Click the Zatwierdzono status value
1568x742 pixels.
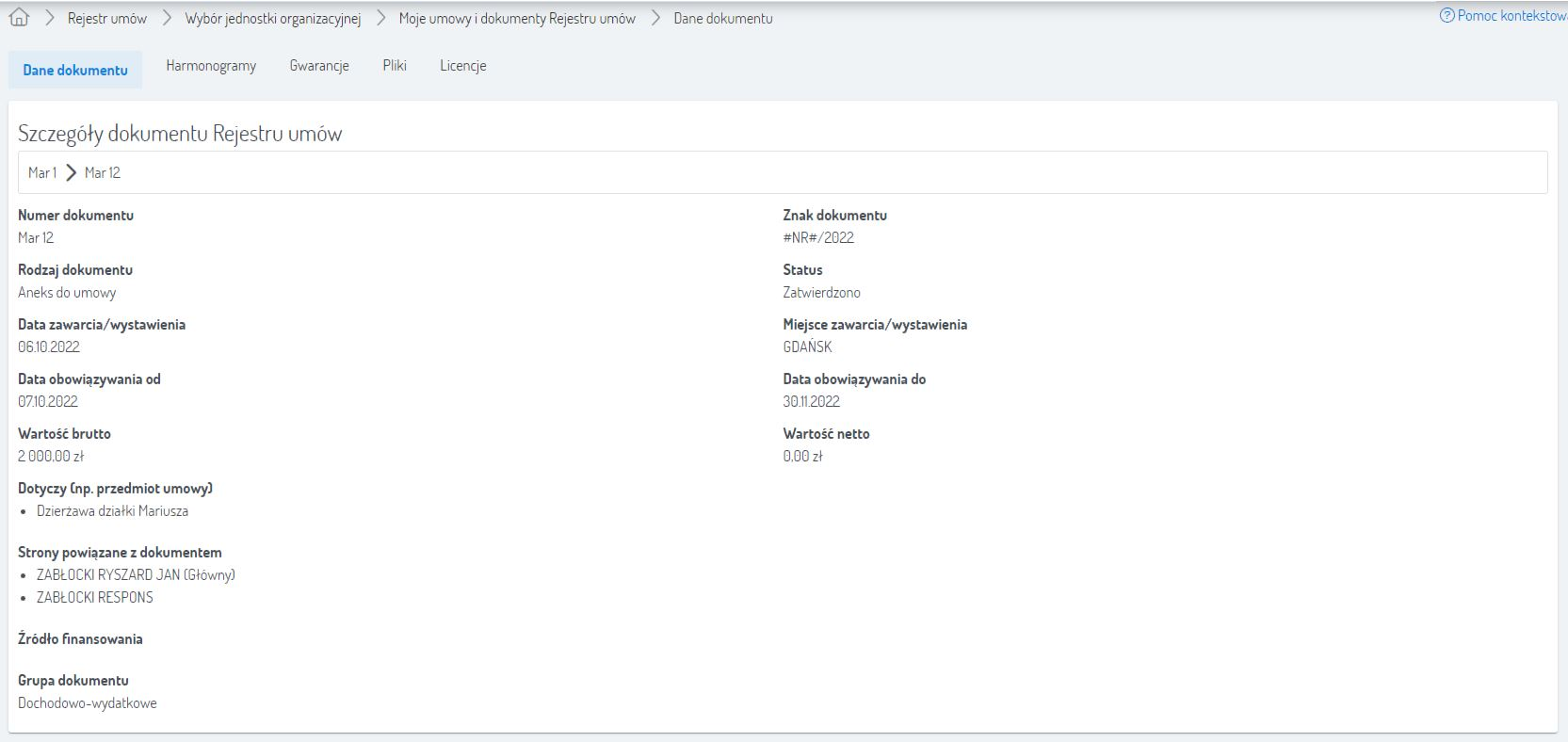pyautogui.click(x=821, y=293)
